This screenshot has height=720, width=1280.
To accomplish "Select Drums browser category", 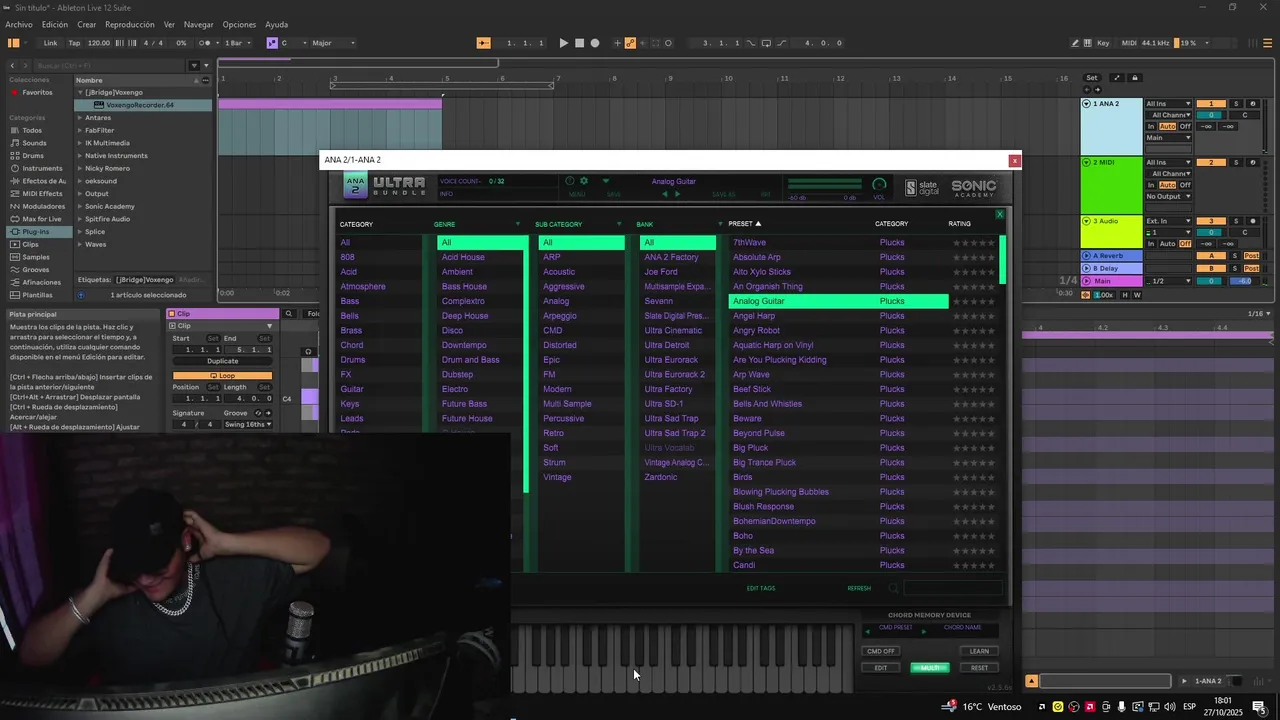I will pos(33,156).
